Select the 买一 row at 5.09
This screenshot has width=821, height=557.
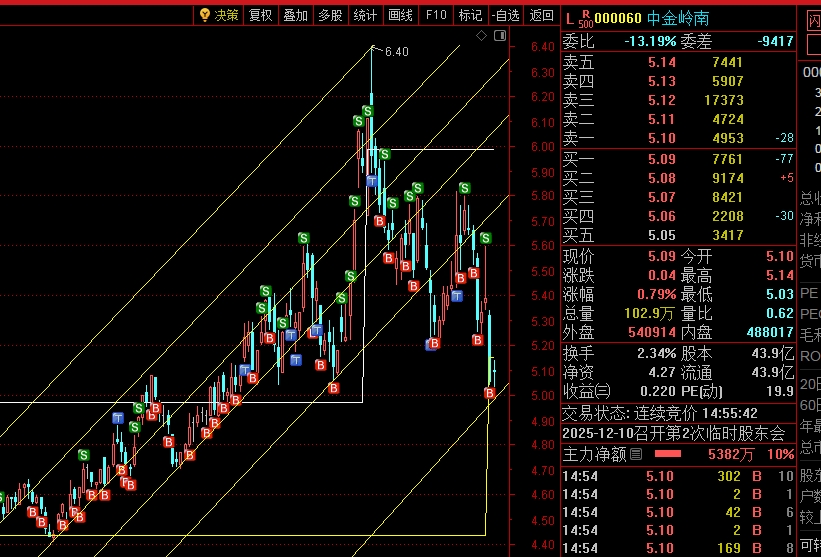coord(678,159)
